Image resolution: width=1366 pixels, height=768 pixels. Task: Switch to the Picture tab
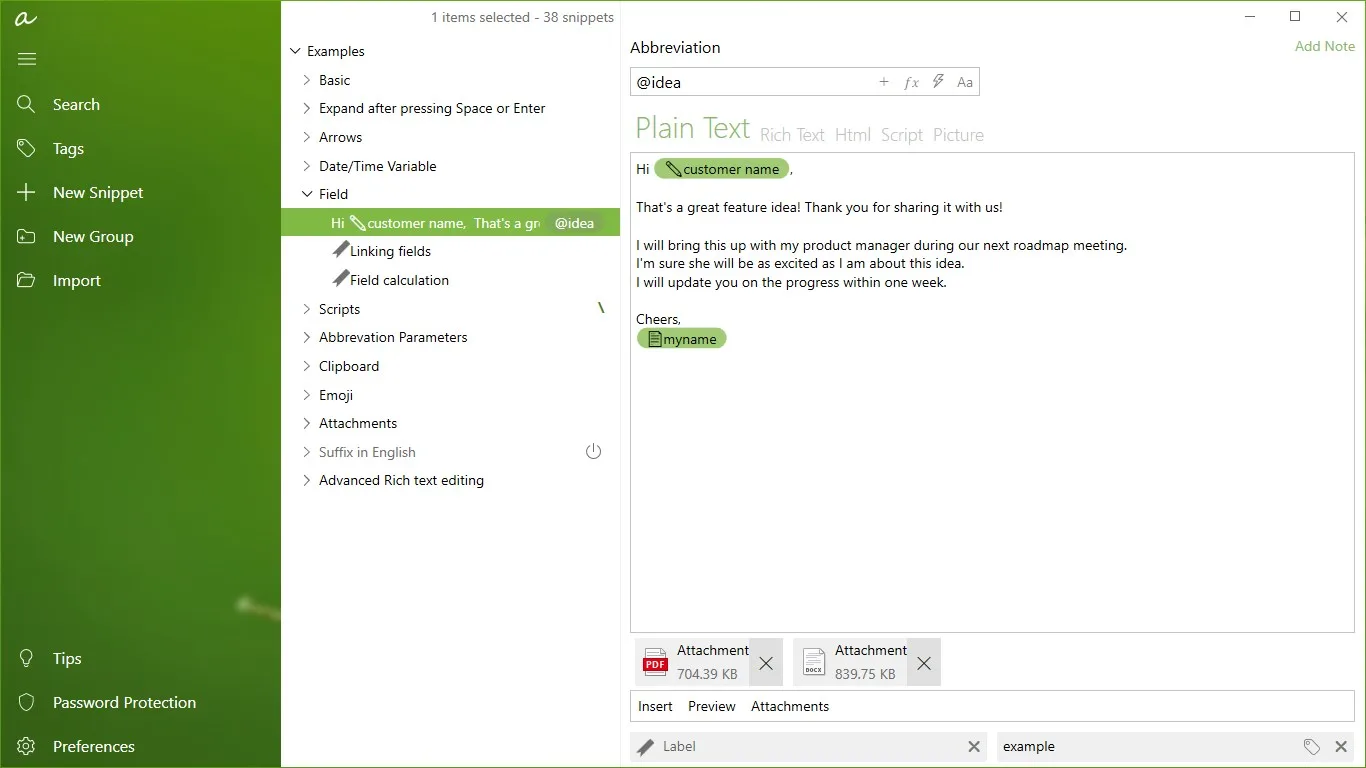(x=958, y=135)
